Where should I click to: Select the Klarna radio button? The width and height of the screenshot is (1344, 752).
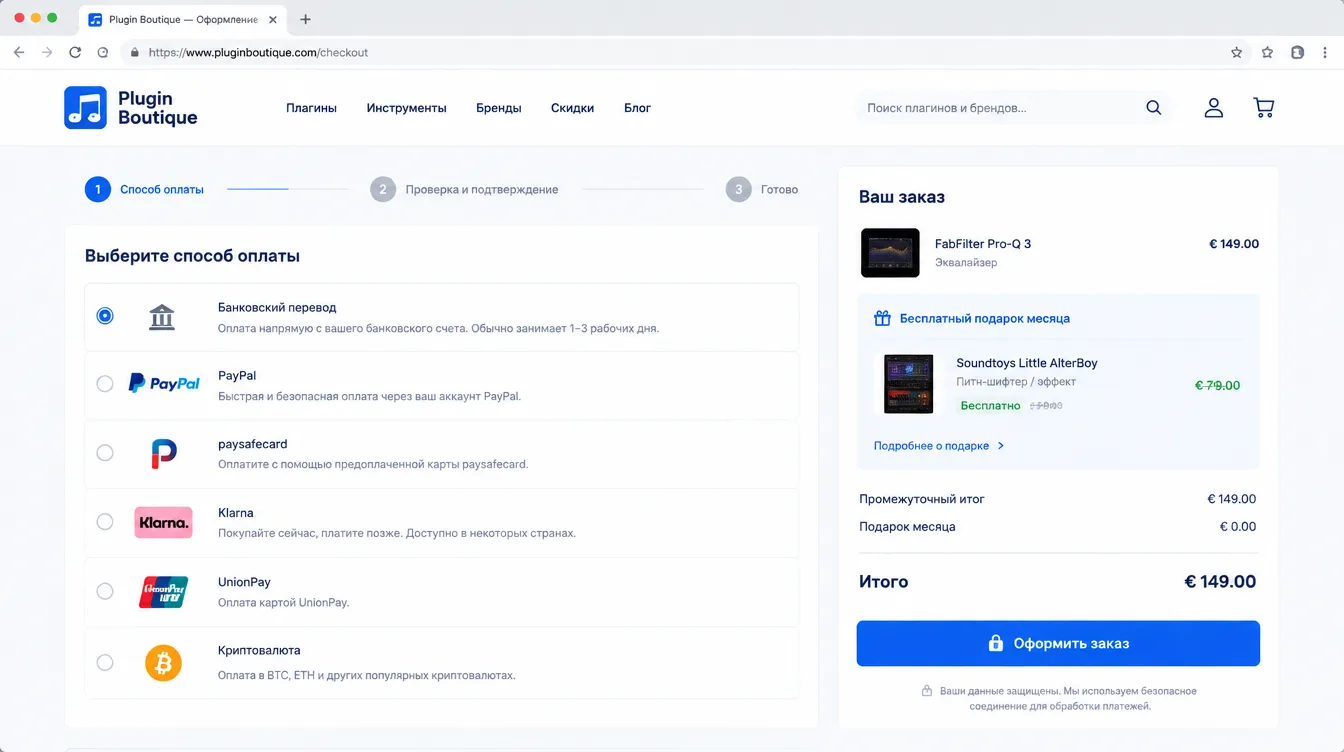(105, 522)
